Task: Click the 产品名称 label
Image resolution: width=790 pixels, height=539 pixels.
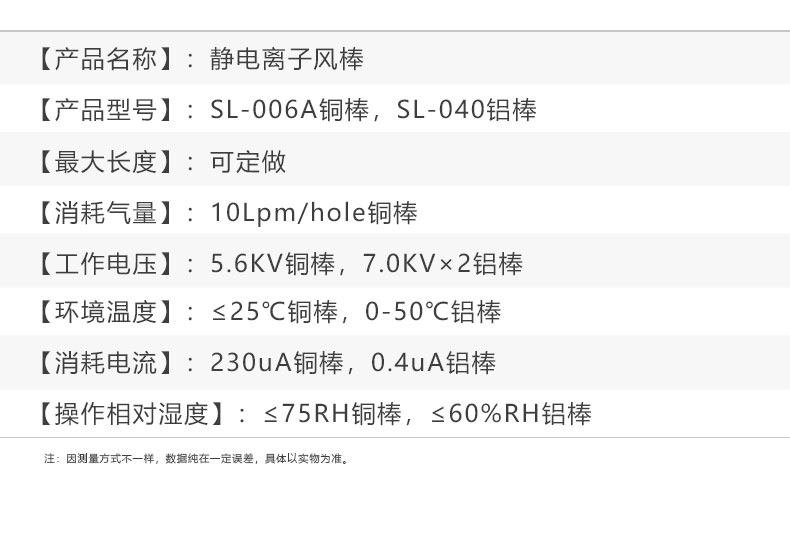Action: click(103, 59)
